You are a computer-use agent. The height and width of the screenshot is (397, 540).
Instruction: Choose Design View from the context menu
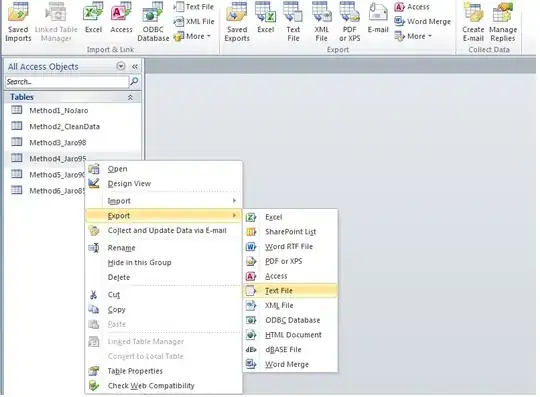tap(163, 184)
